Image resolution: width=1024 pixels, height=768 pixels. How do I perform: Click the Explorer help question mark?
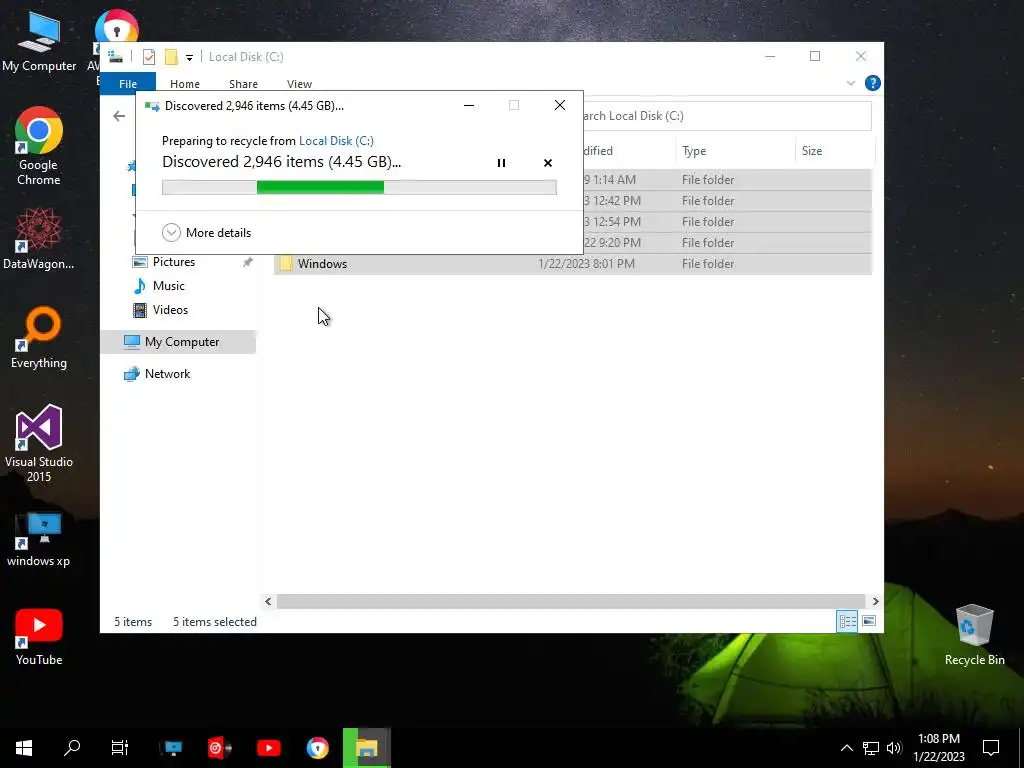click(872, 83)
